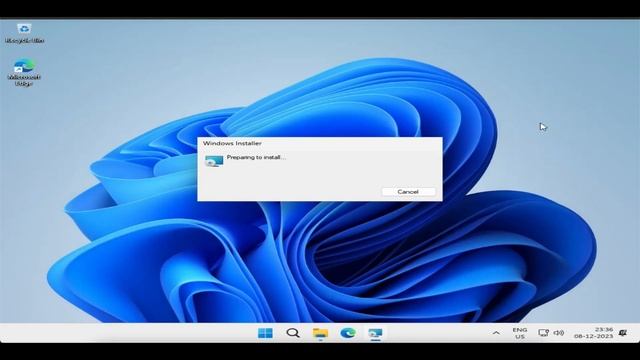This screenshot has width=640, height=360.
Task: Click the installer package icon in dialog
Action: click(214, 161)
